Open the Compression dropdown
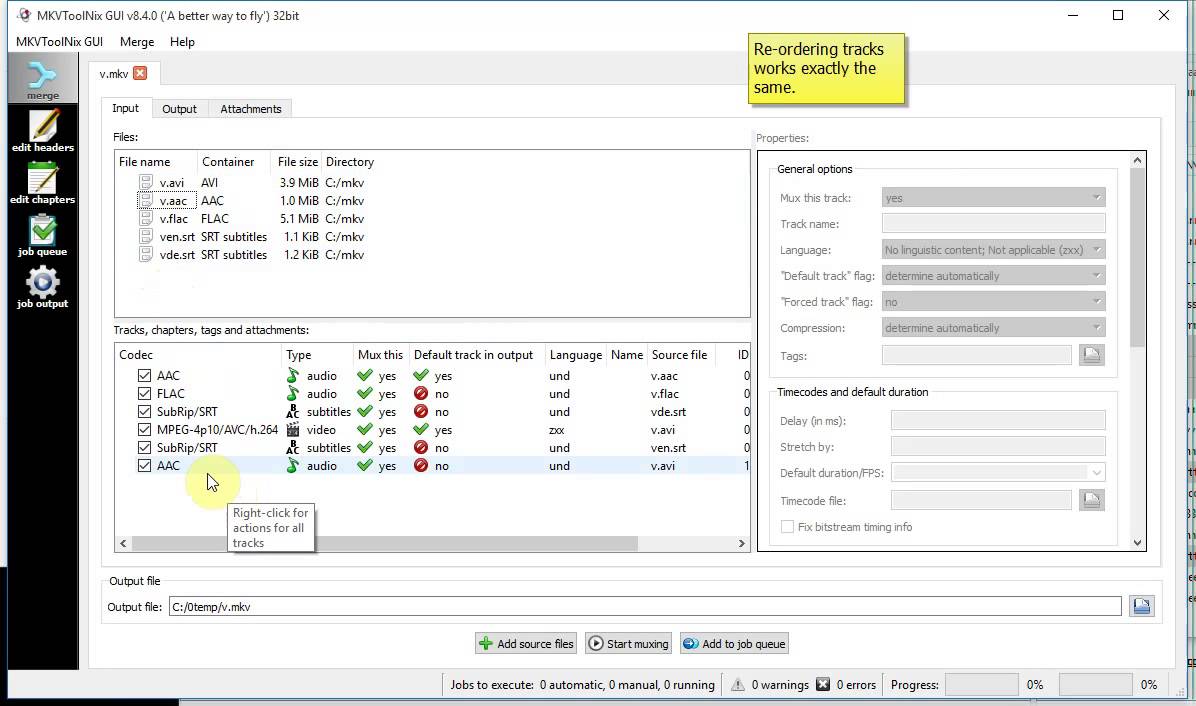The width and height of the screenshot is (1196, 706). point(993,328)
